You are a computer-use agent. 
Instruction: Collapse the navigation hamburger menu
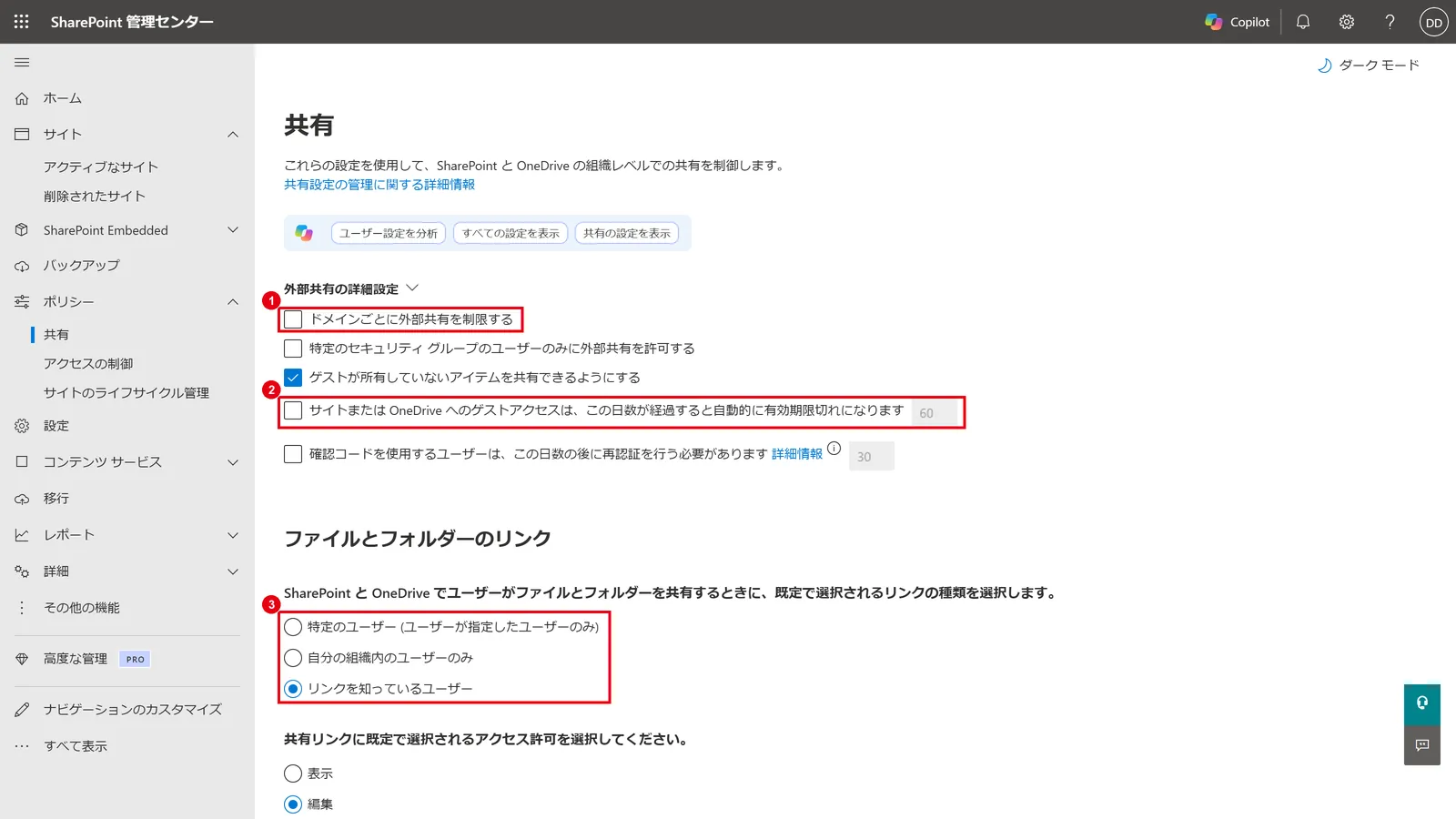[x=22, y=62]
